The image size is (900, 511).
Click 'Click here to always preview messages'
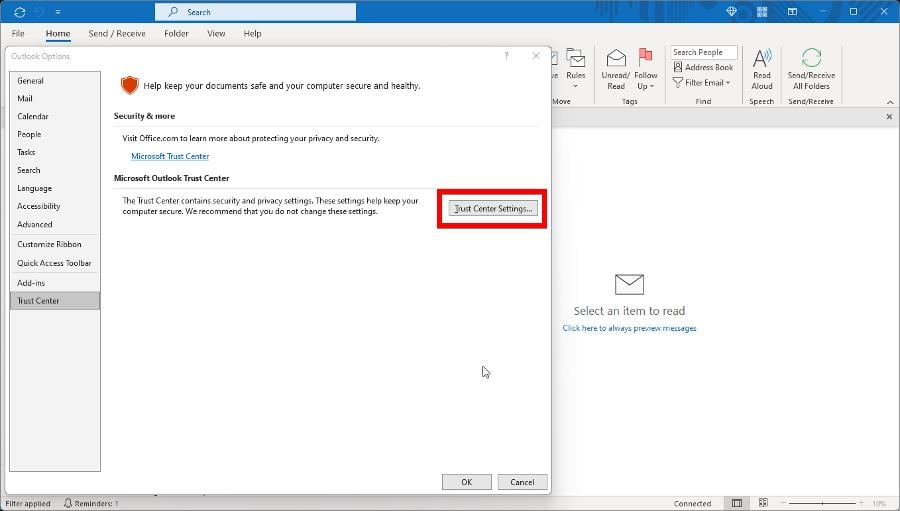coord(629,328)
